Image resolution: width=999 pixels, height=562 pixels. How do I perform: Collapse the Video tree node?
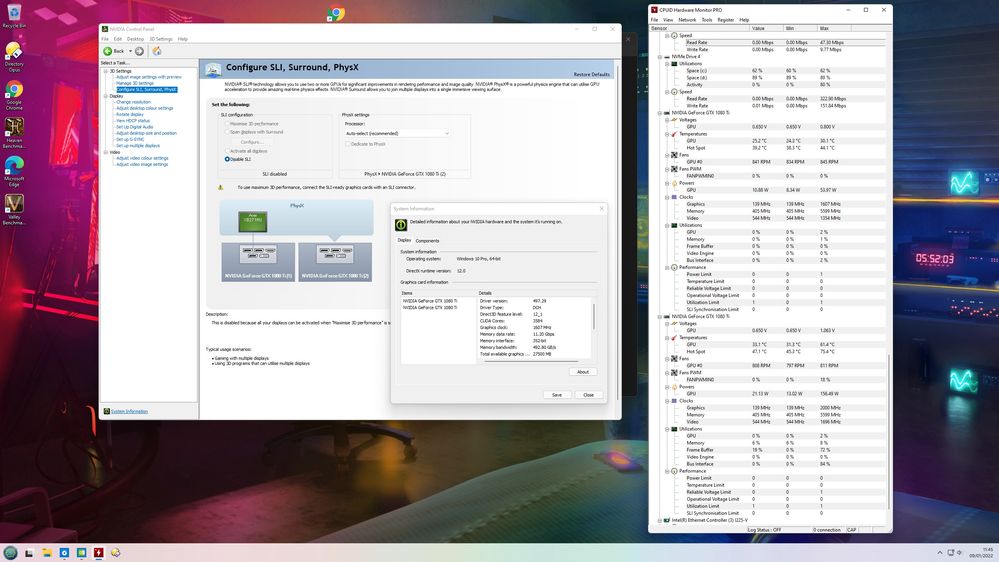pos(106,152)
